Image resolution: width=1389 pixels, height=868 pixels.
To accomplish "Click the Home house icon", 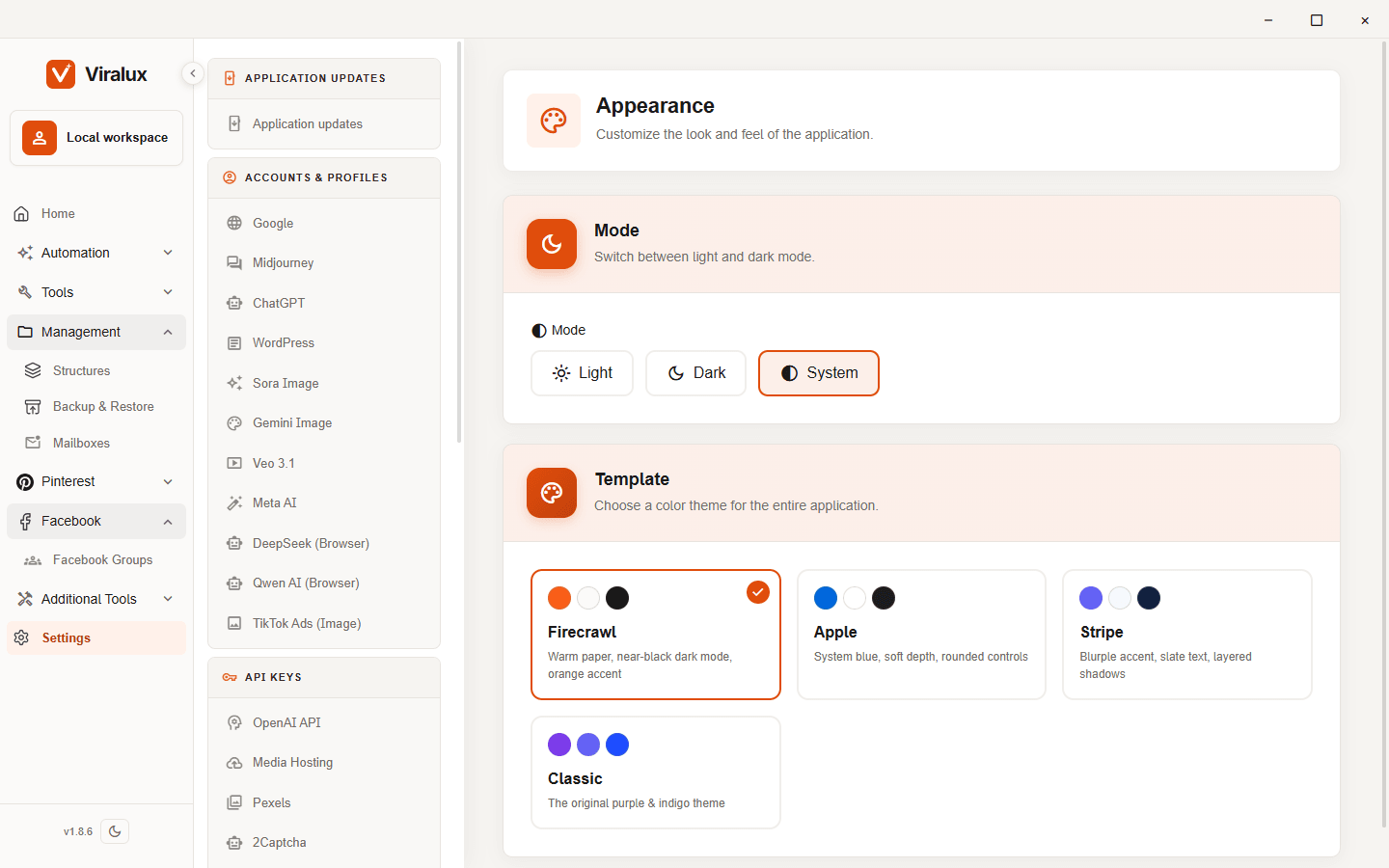I will [21, 214].
